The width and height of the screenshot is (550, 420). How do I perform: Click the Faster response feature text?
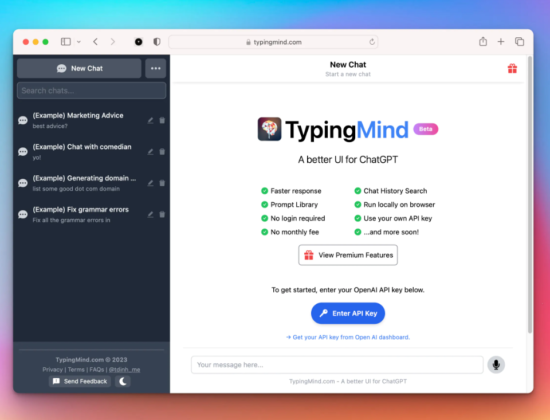296,191
